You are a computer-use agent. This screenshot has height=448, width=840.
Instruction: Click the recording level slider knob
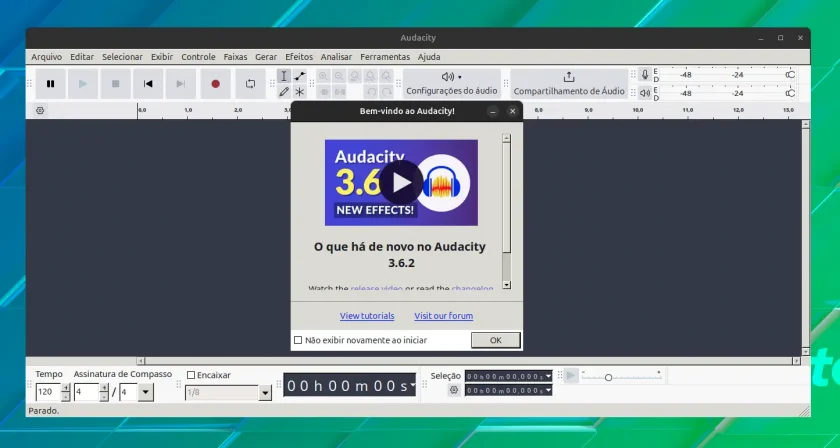click(x=790, y=75)
